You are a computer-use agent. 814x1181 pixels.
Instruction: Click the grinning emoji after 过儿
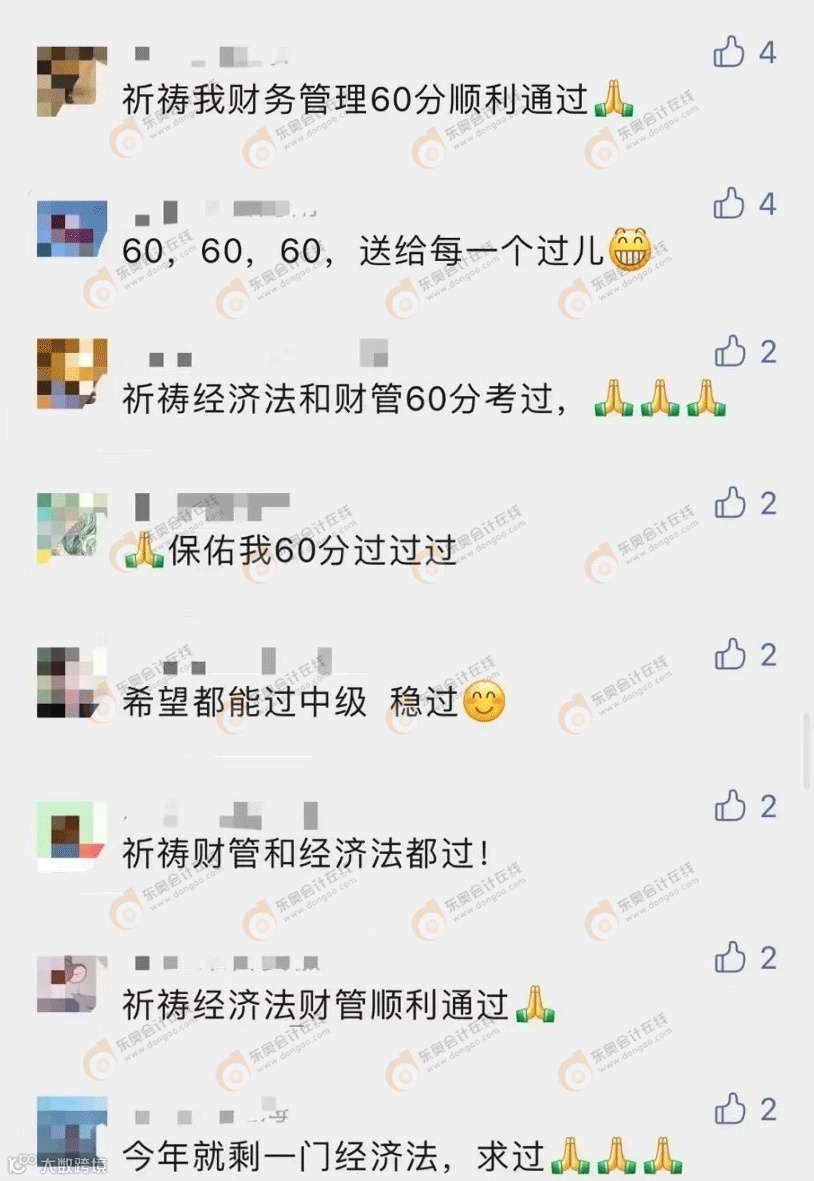click(x=630, y=249)
